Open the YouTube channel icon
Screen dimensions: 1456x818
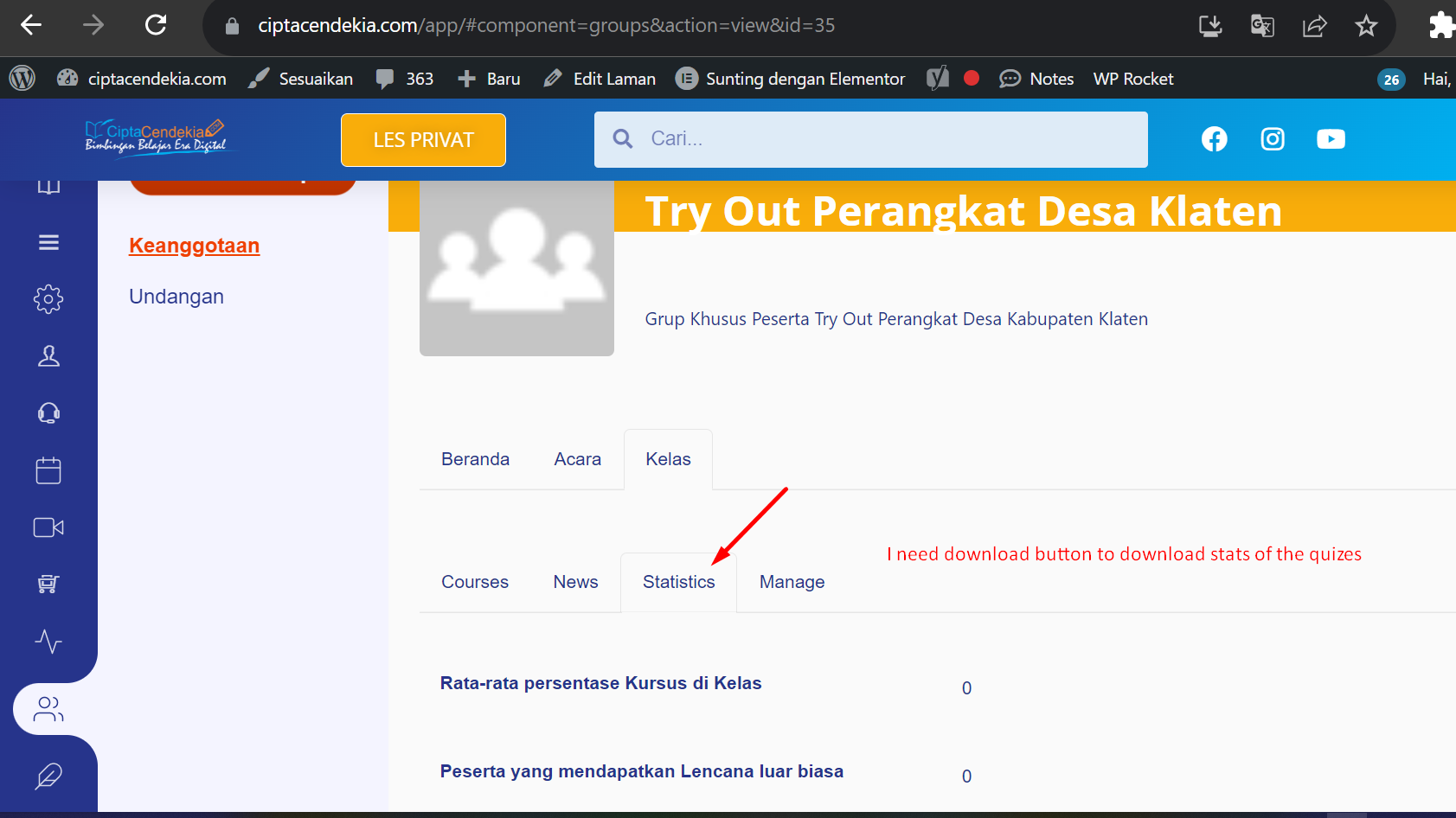pos(1331,139)
